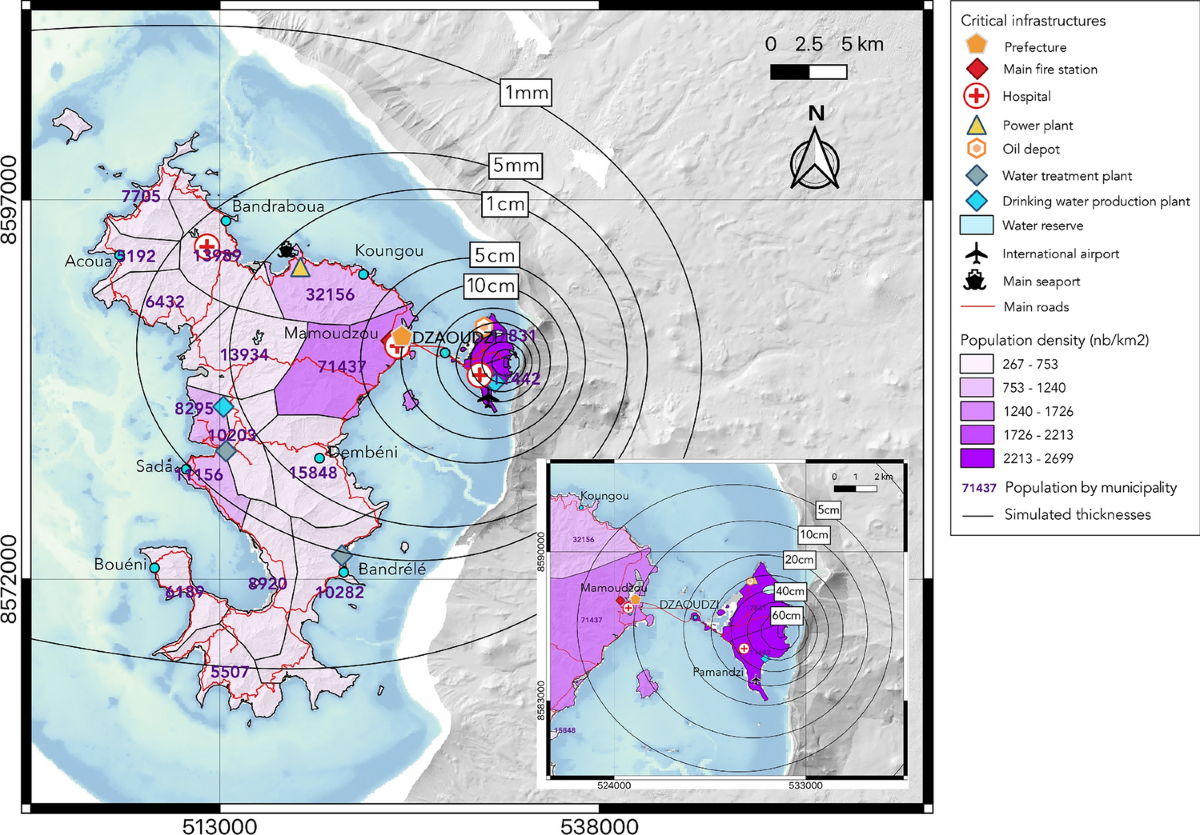
Task: Click the orange Prefecture pentagon in the legend
Action: click(x=977, y=46)
